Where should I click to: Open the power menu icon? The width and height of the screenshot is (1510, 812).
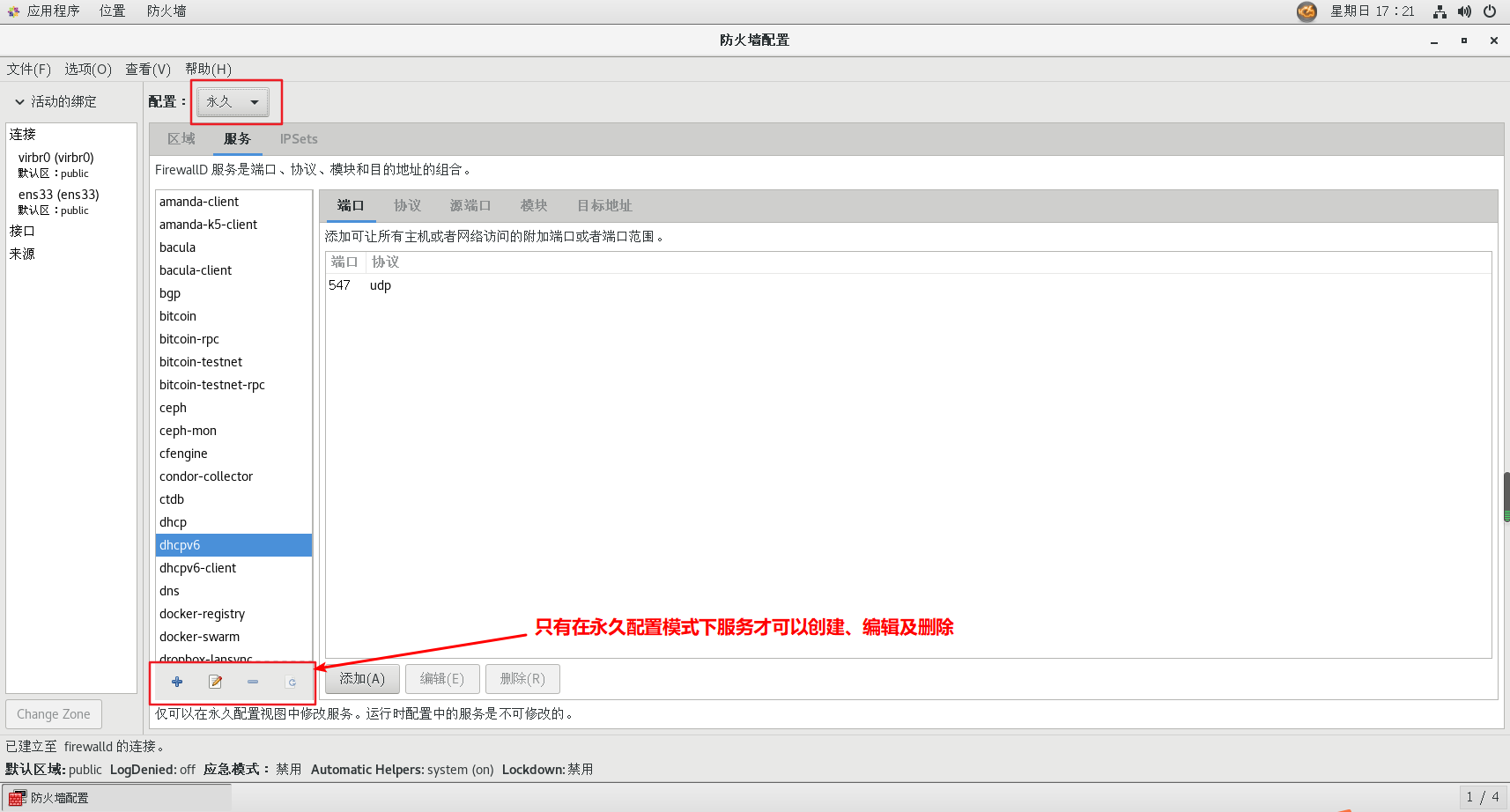click(1490, 11)
